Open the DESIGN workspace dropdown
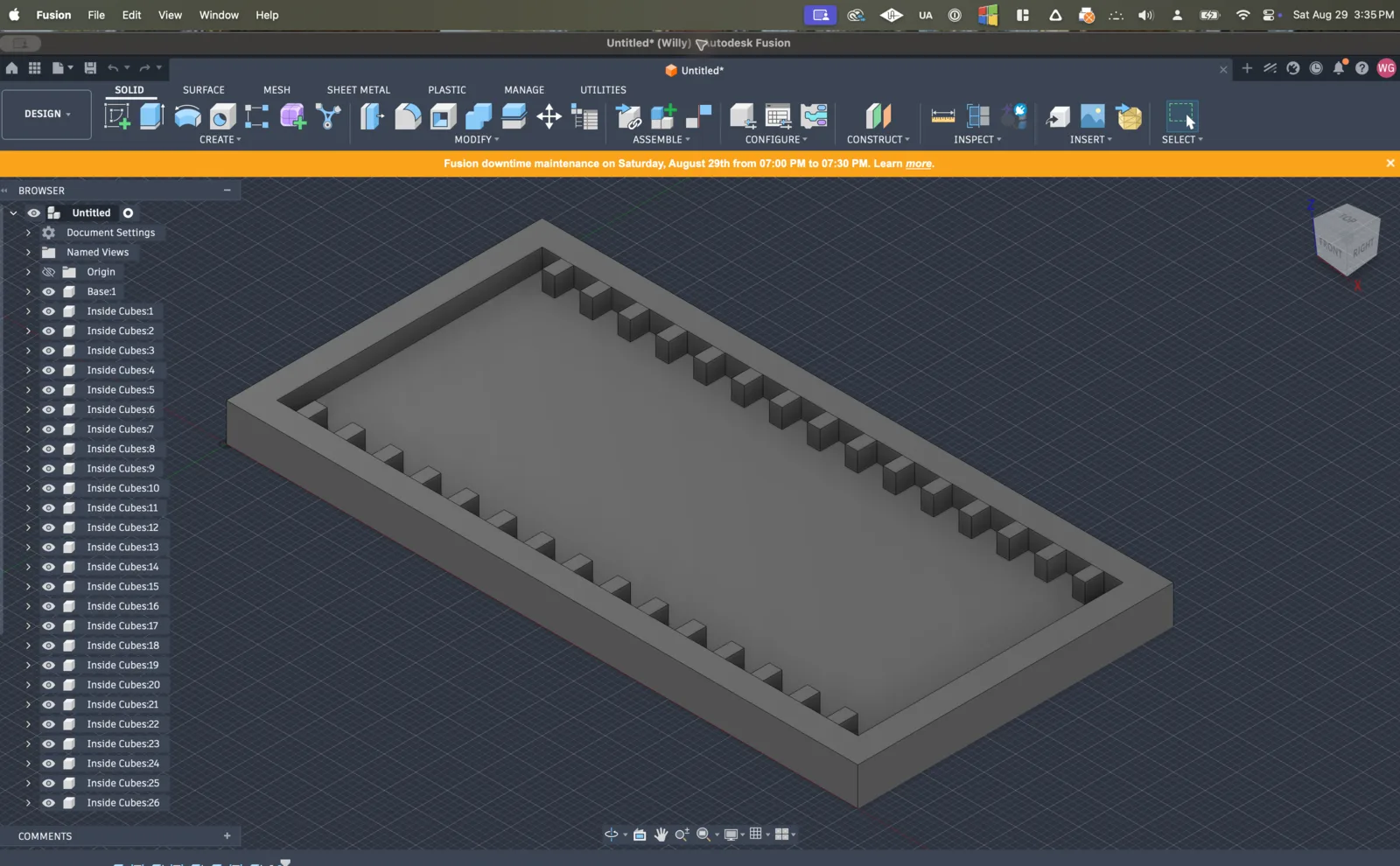The image size is (1400, 866). click(46, 115)
